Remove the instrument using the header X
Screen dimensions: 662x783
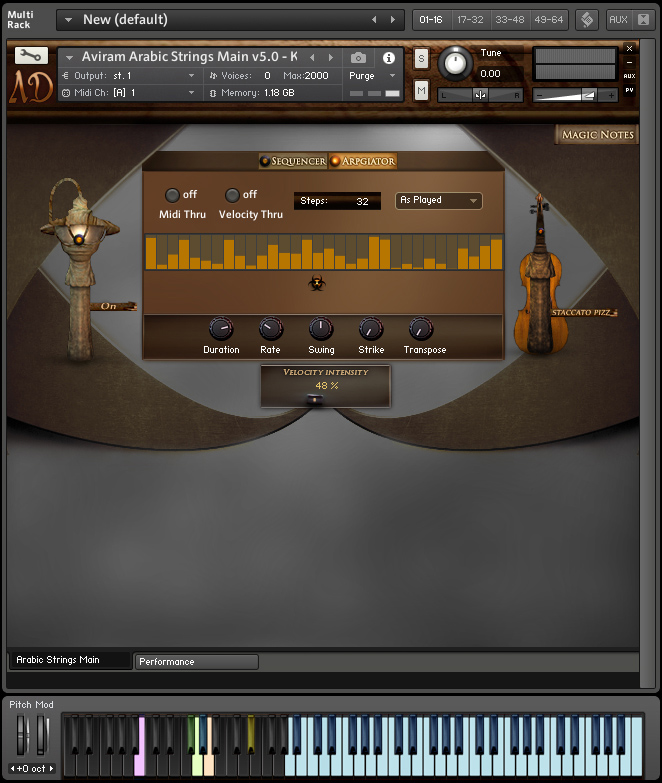click(x=630, y=48)
